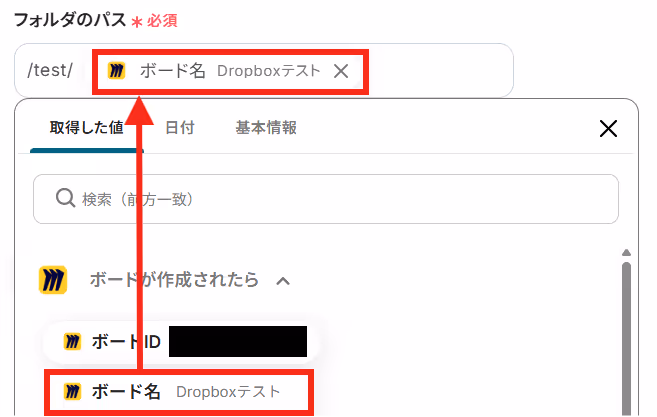657x417 pixels.
Task: Select the ボード名 Dropboxテスト item
Action: click(179, 392)
